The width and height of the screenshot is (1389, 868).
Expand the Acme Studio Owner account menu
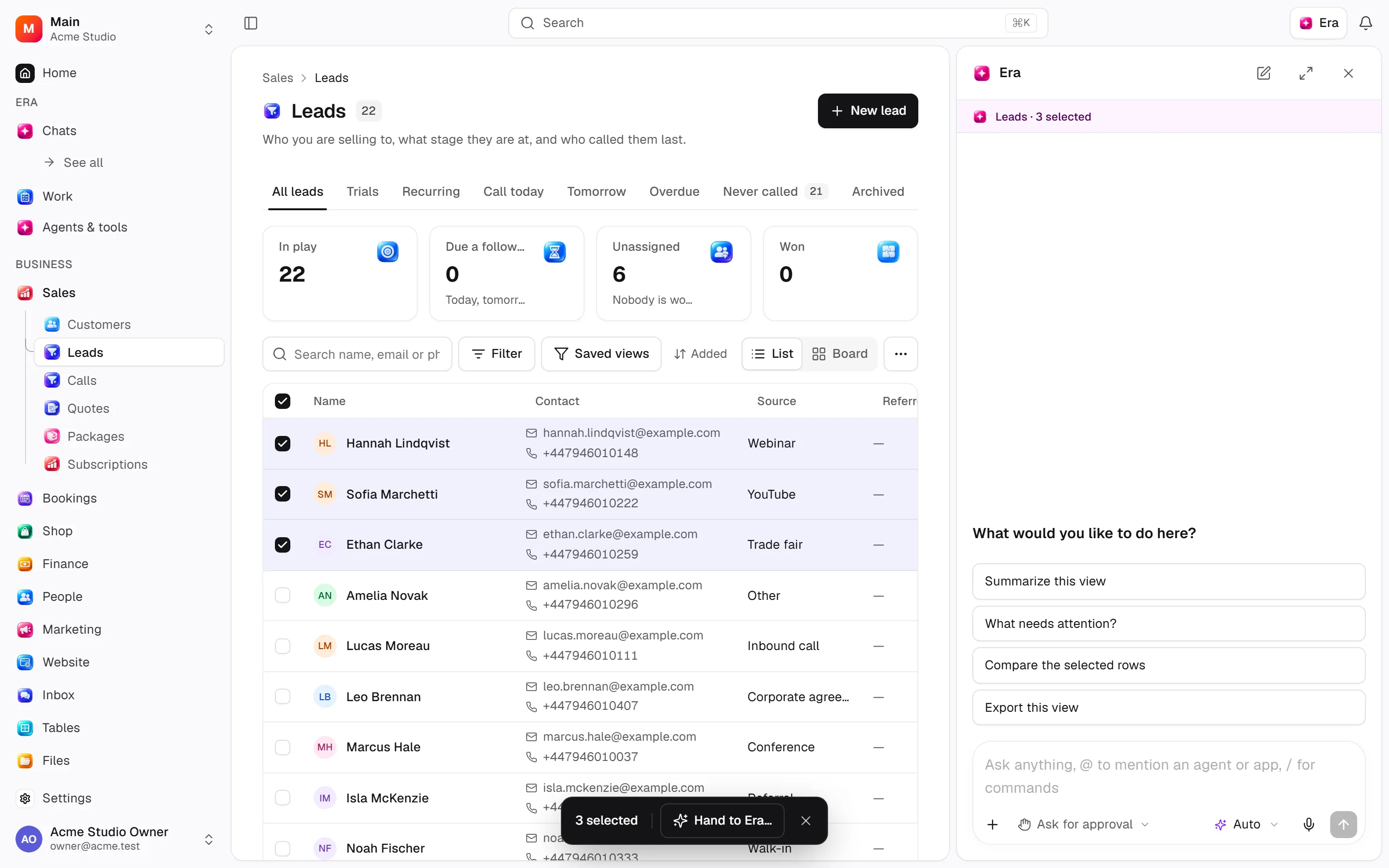tap(115, 839)
